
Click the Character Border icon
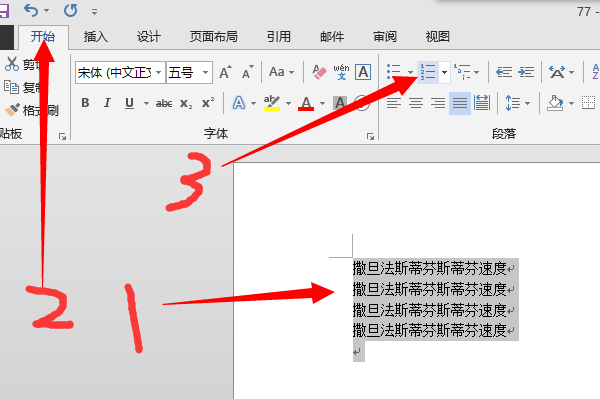point(363,72)
